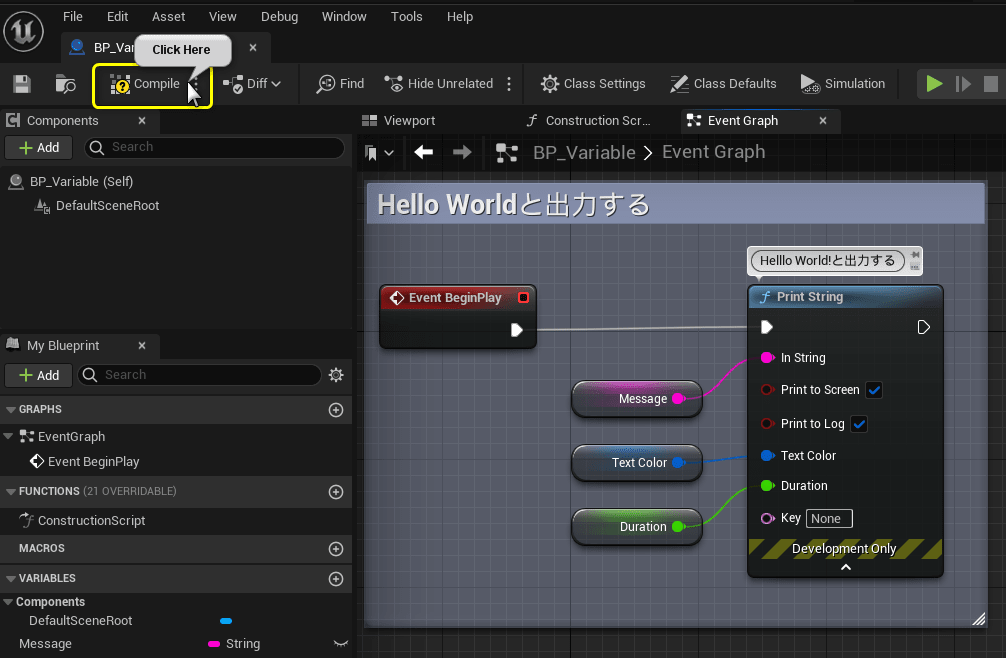The height and width of the screenshot is (658, 1006).
Task: Uncheck Print to Screen on Print String
Action: 874,390
